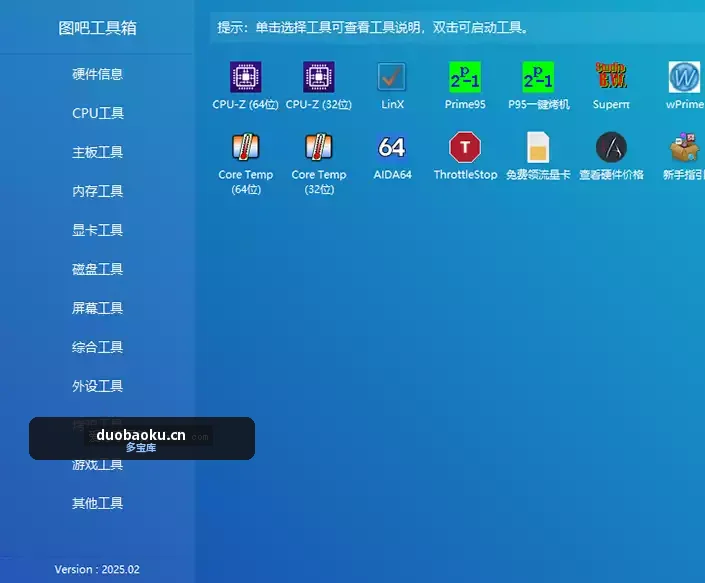The image size is (705, 583).
Task: Select the P95一键烤机 icon
Action: pyautogui.click(x=538, y=77)
